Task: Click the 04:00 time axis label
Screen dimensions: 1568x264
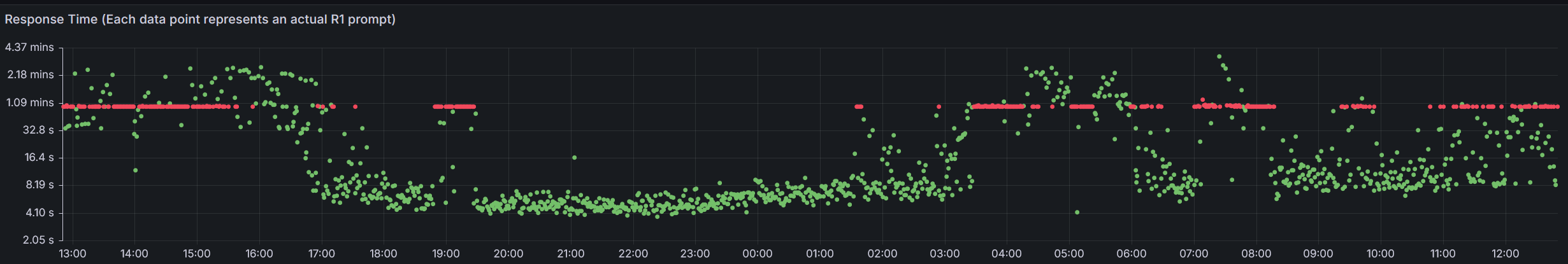Action: (x=1007, y=254)
